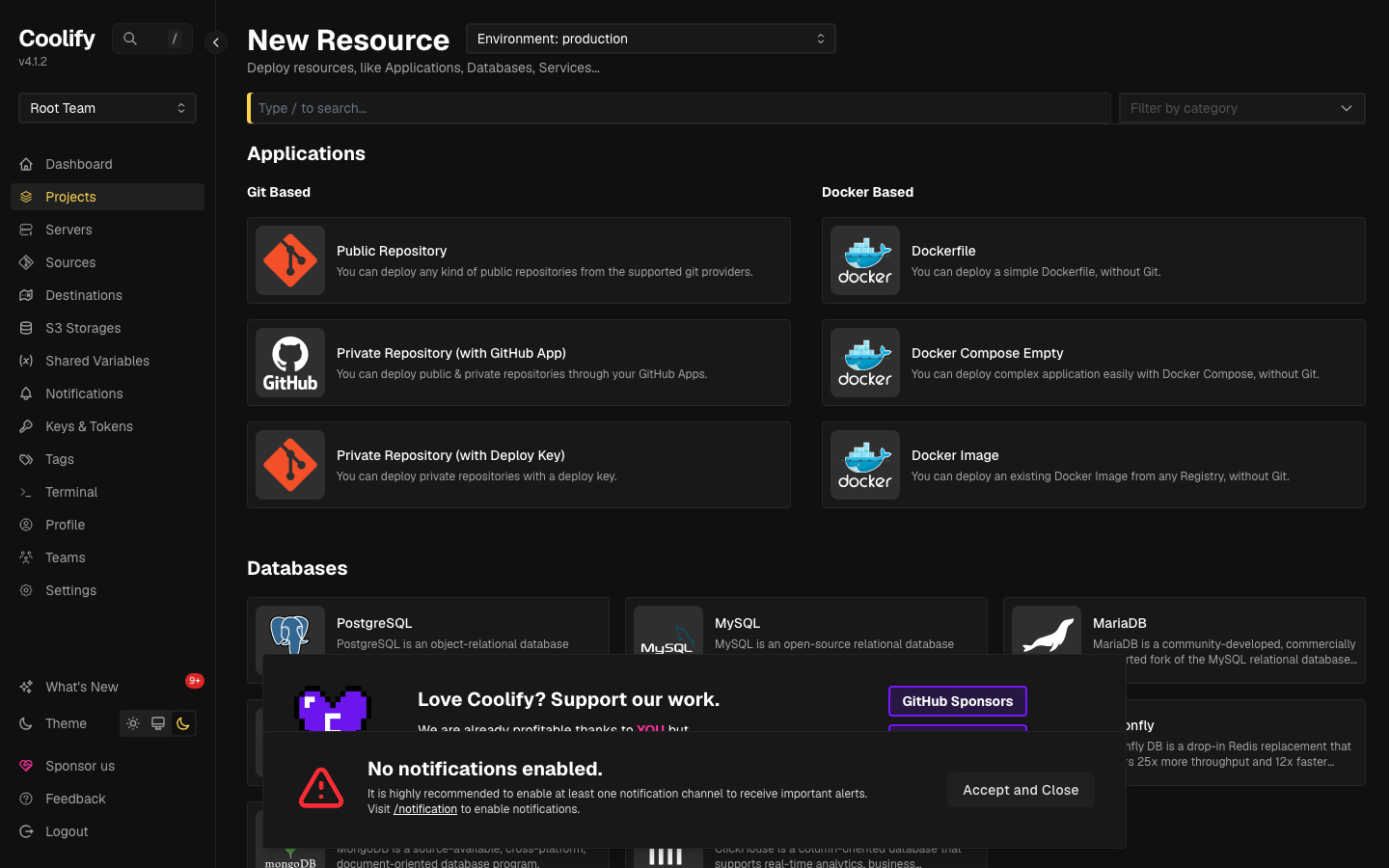Select the MariaDB title text

click(1119, 623)
